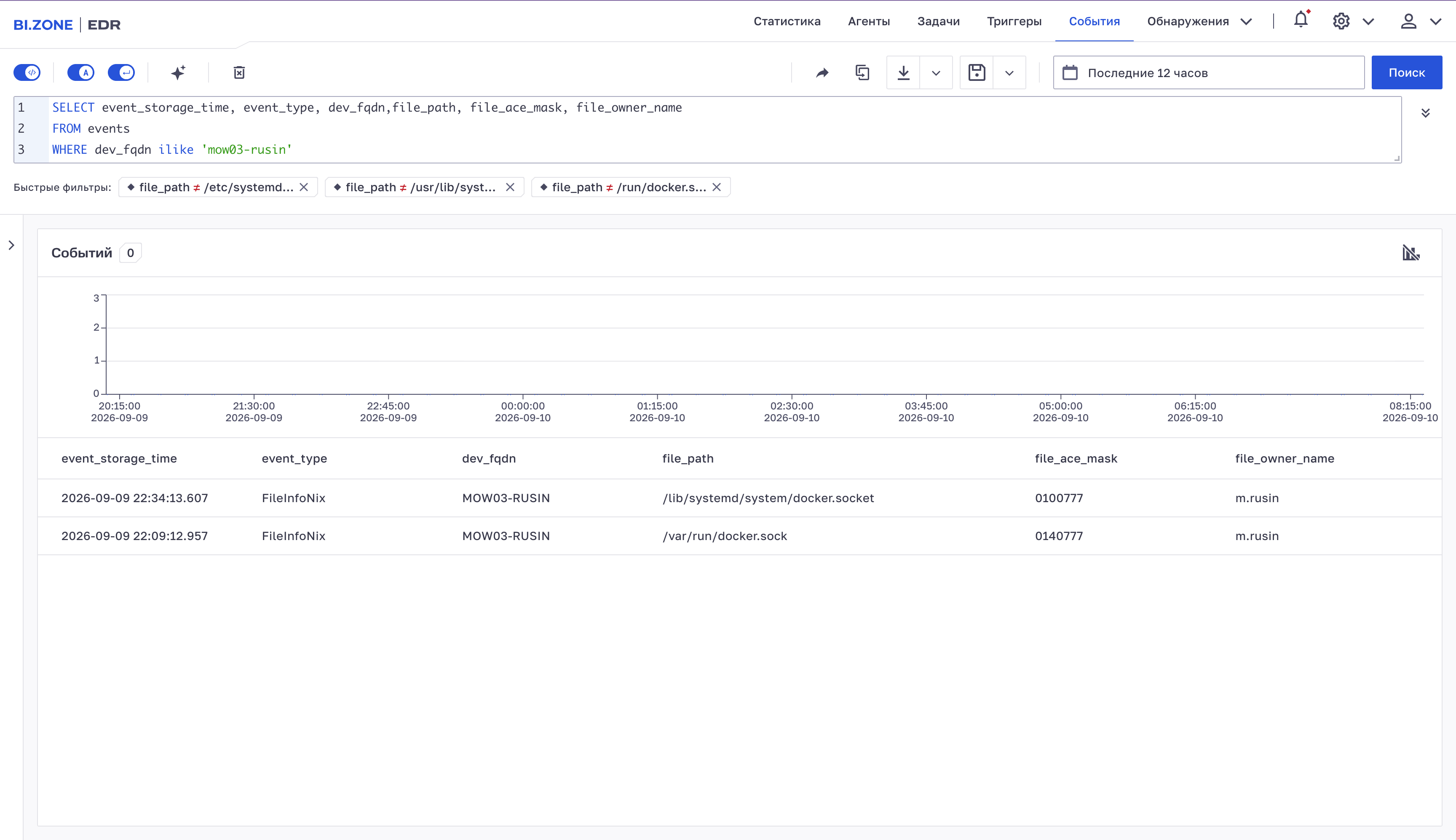
Task: Open settings gear icon
Action: pyautogui.click(x=1341, y=21)
